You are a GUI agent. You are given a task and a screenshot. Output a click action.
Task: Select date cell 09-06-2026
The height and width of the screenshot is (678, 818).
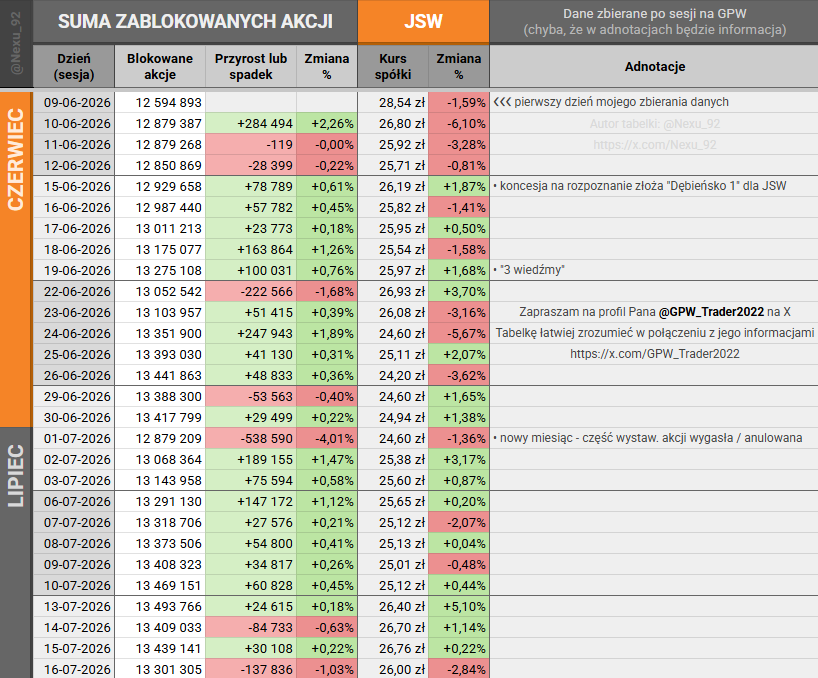tap(74, 103)
